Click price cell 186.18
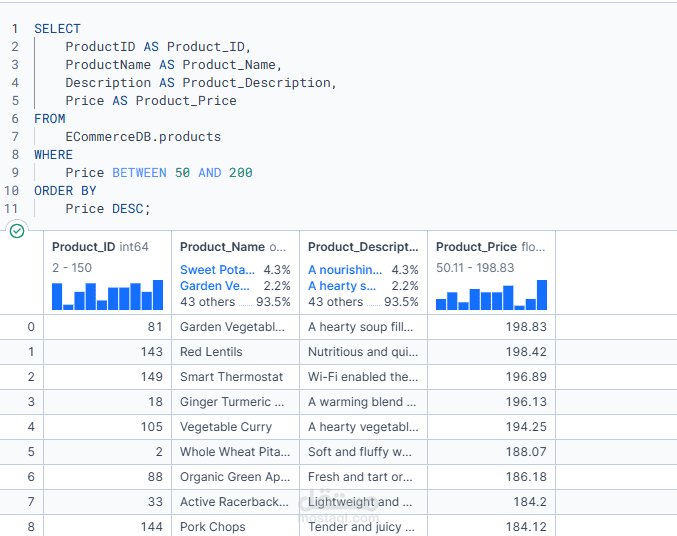Screen dimensions: 677x536 coord(526,477)
